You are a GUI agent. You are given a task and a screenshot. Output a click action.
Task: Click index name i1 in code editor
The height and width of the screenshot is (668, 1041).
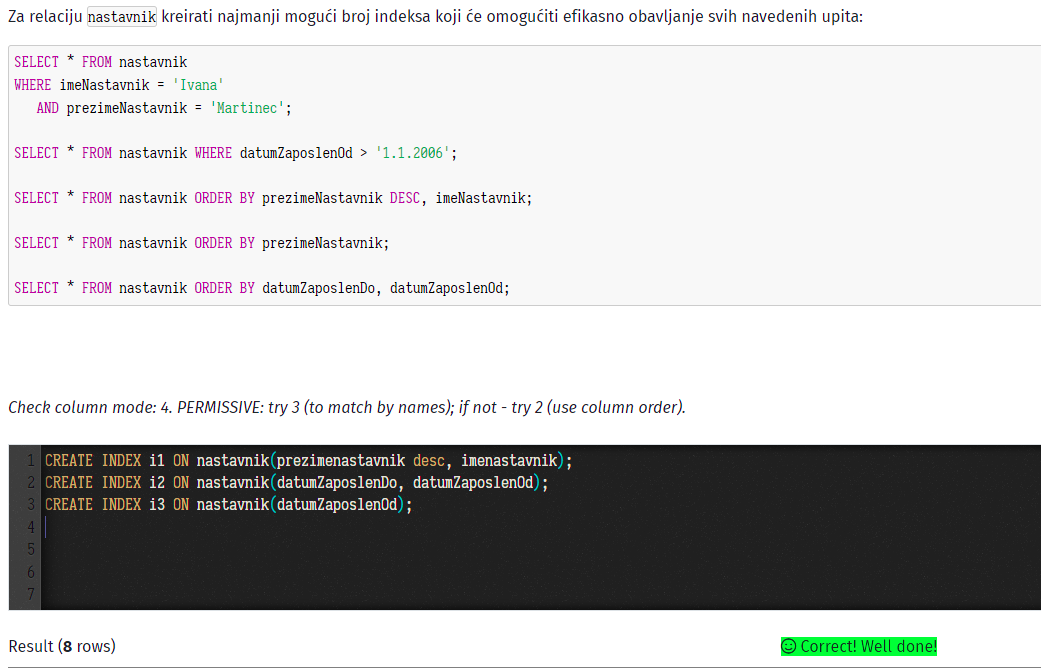tap(157, 460)
